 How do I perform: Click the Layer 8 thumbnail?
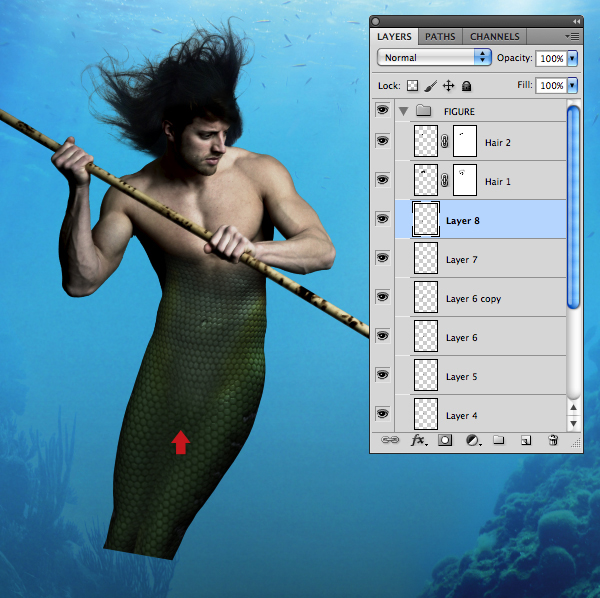[x=426, y=219]
